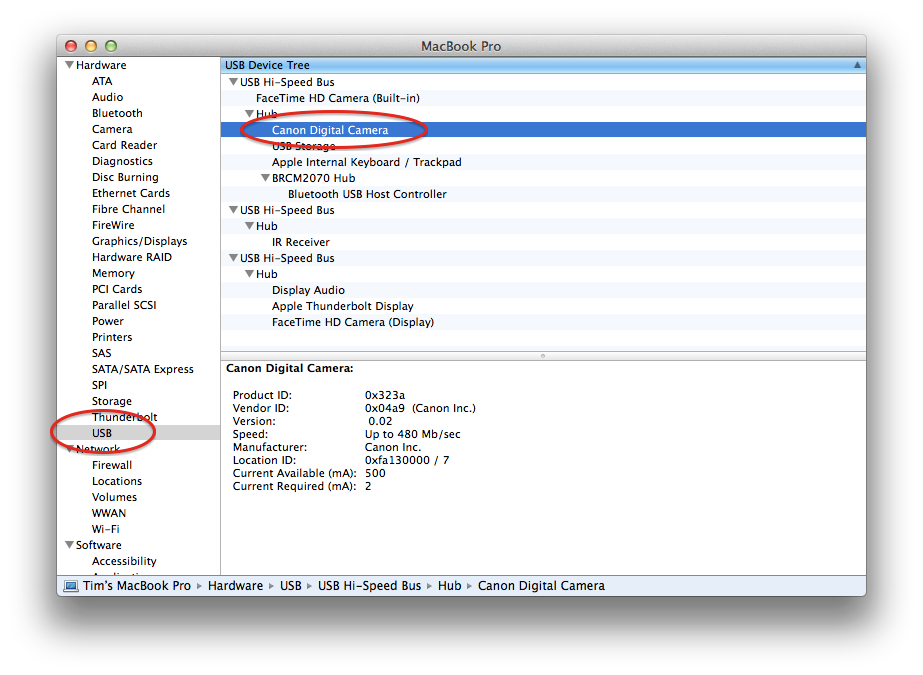Select the USB Storage device
Screen dimensions: 923x675
(303, 145)
